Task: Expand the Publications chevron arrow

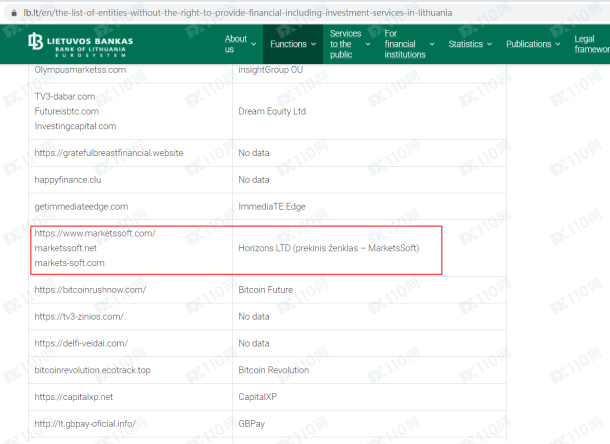Action: tap(558, 44)
